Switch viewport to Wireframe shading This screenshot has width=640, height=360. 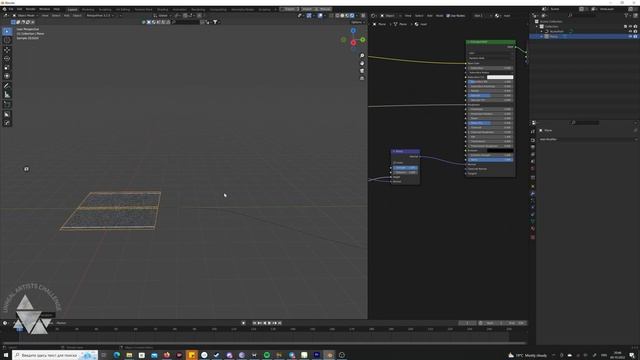(x=337, y=16)
